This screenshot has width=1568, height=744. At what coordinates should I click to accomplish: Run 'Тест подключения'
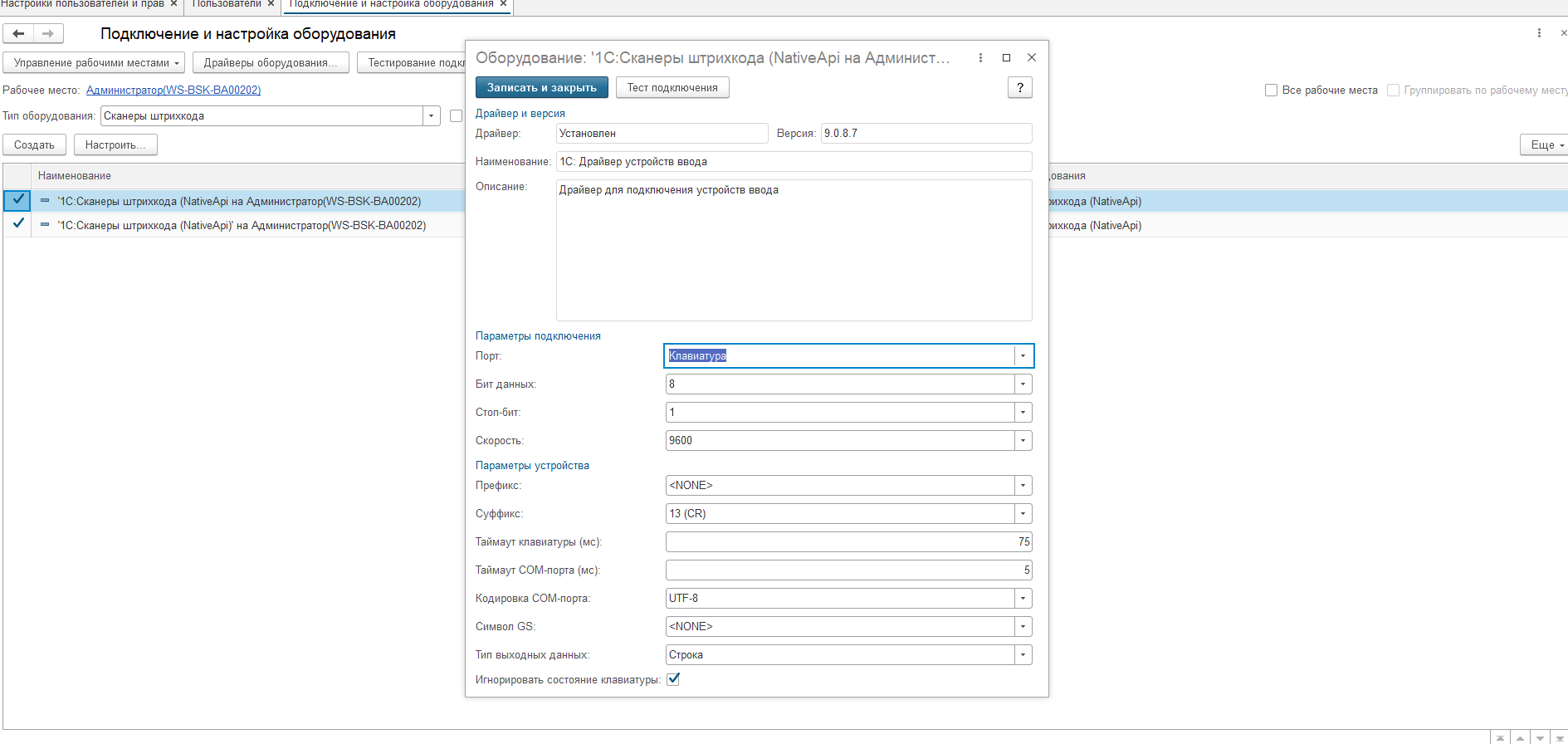(x=672, y=88)
